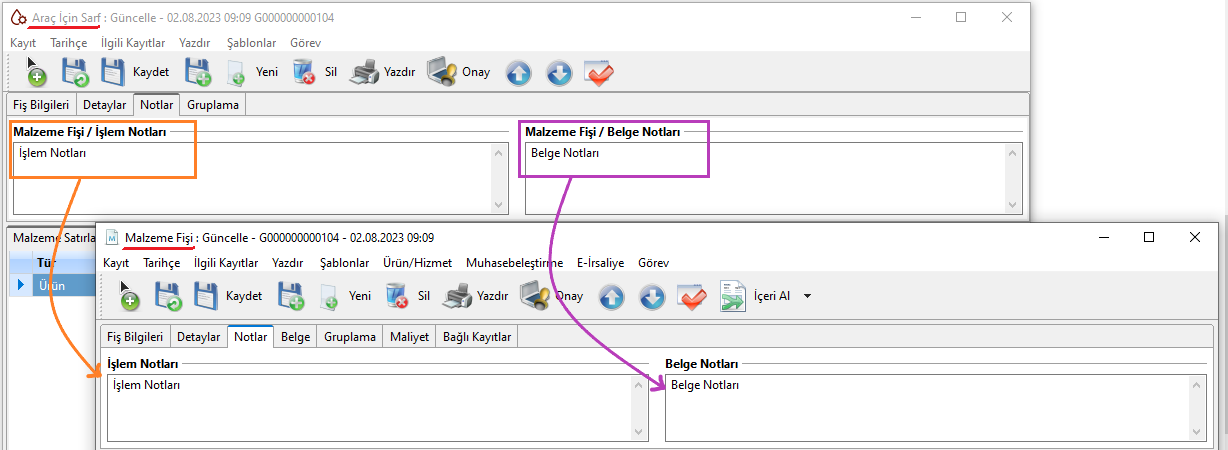Open E-İrsaliye menu in Malzeme Fişi window
The image size is (1228, 450).
(x=600, y=263)
